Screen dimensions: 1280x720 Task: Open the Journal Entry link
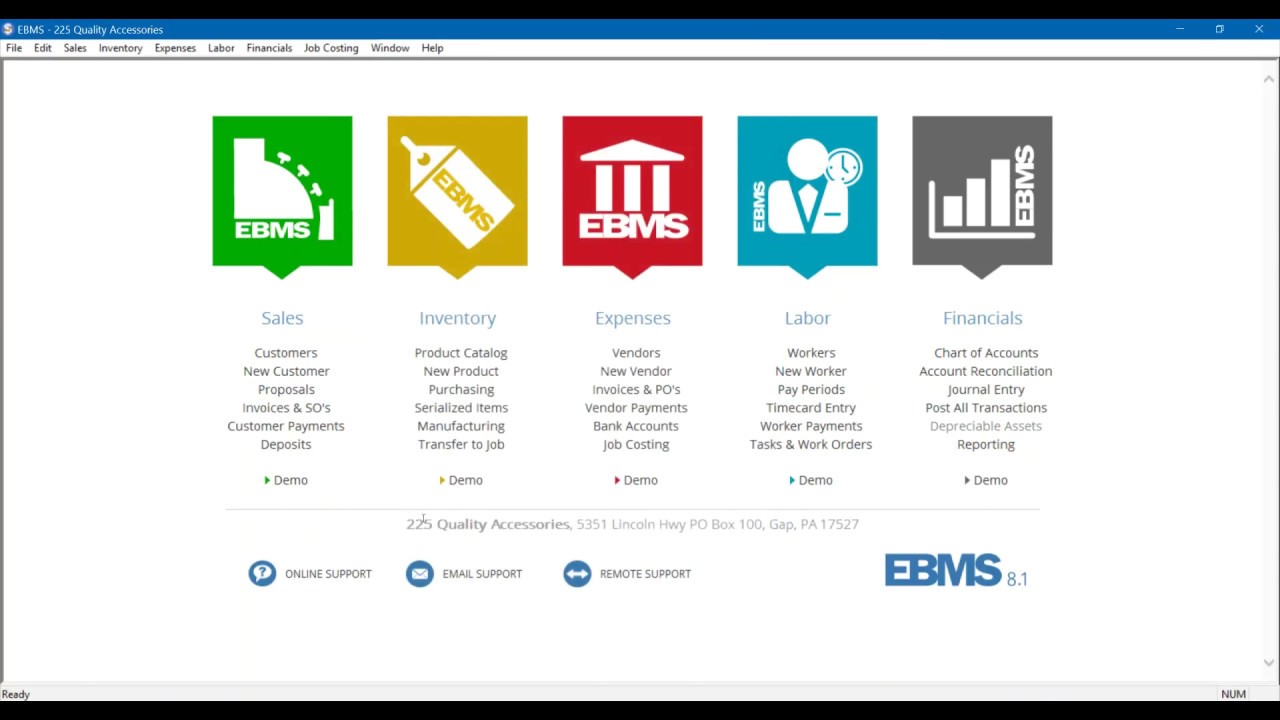tap(986, 389)
